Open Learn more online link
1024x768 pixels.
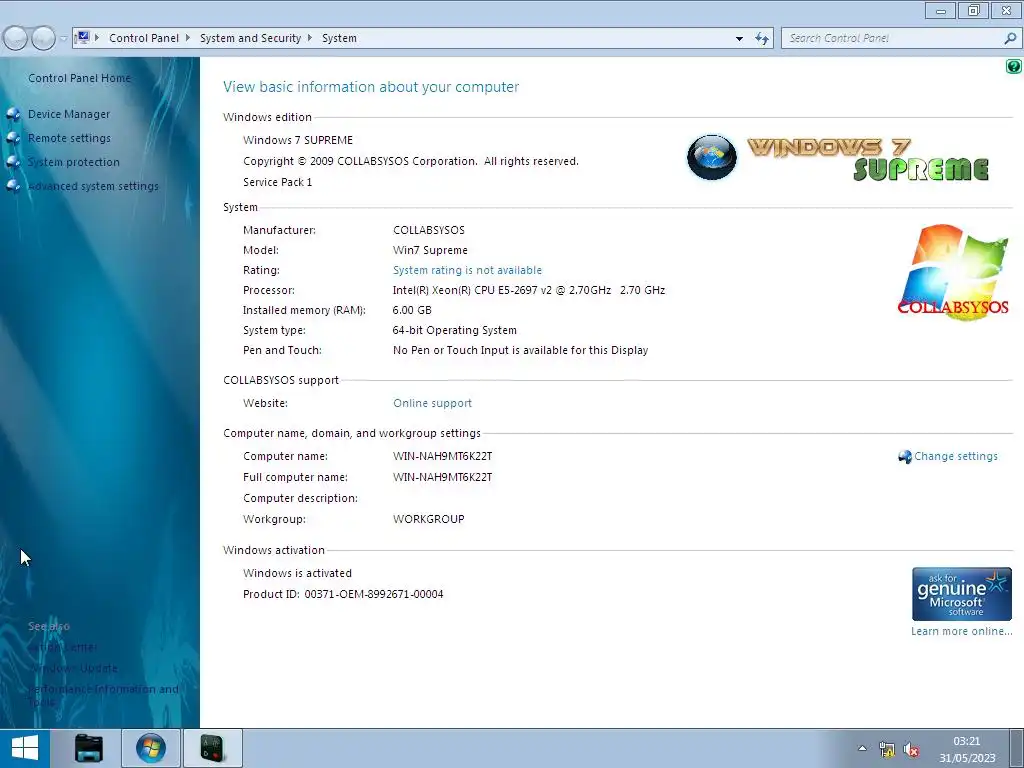961,632
